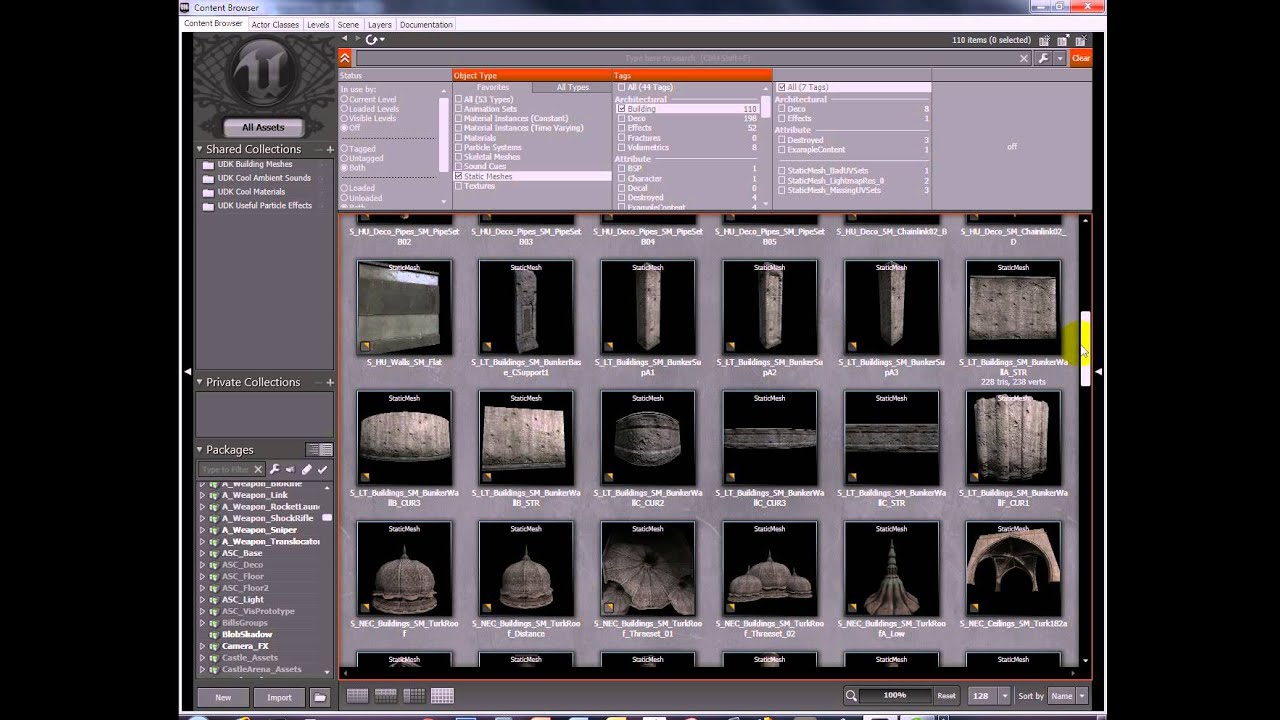Click the forward navigation arrow in toolbar

[357, 39]
